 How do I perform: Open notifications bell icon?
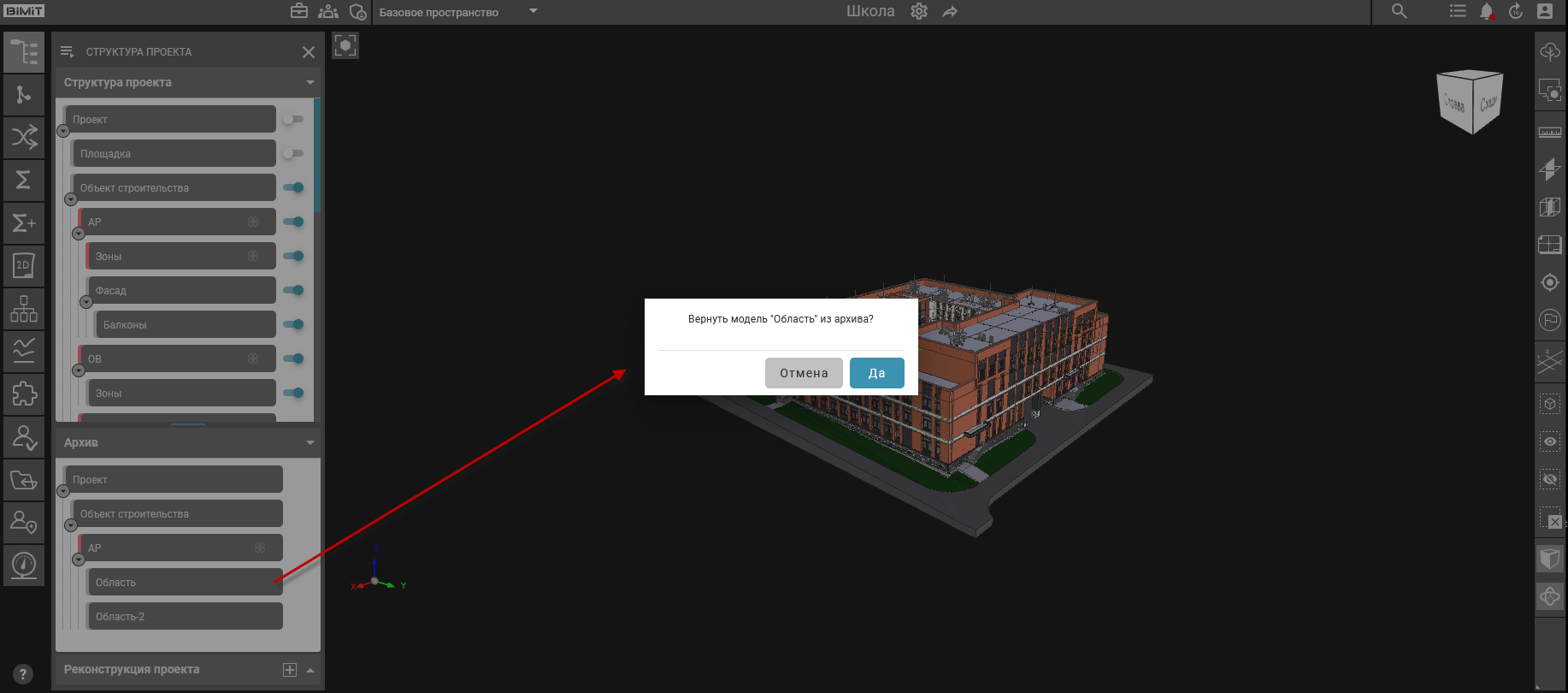pos(1487,12)
